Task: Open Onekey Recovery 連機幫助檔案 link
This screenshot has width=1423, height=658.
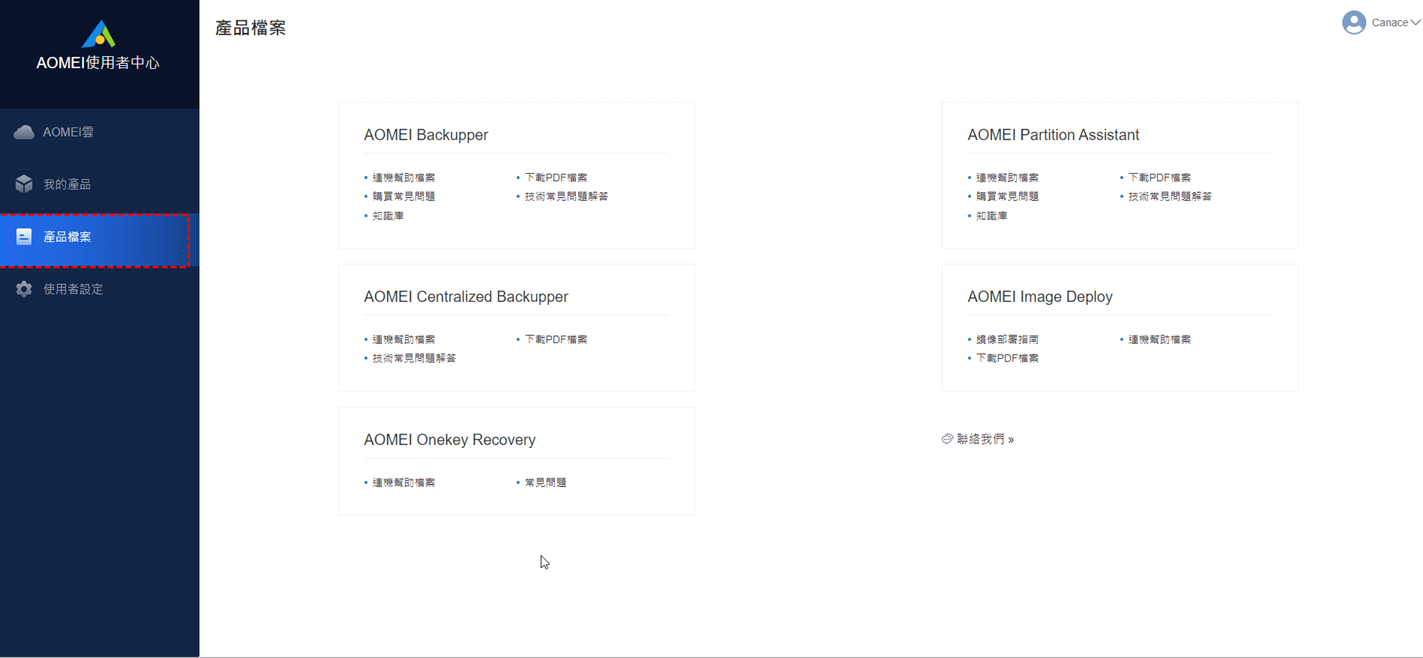Action: click(x=404, y=482)
